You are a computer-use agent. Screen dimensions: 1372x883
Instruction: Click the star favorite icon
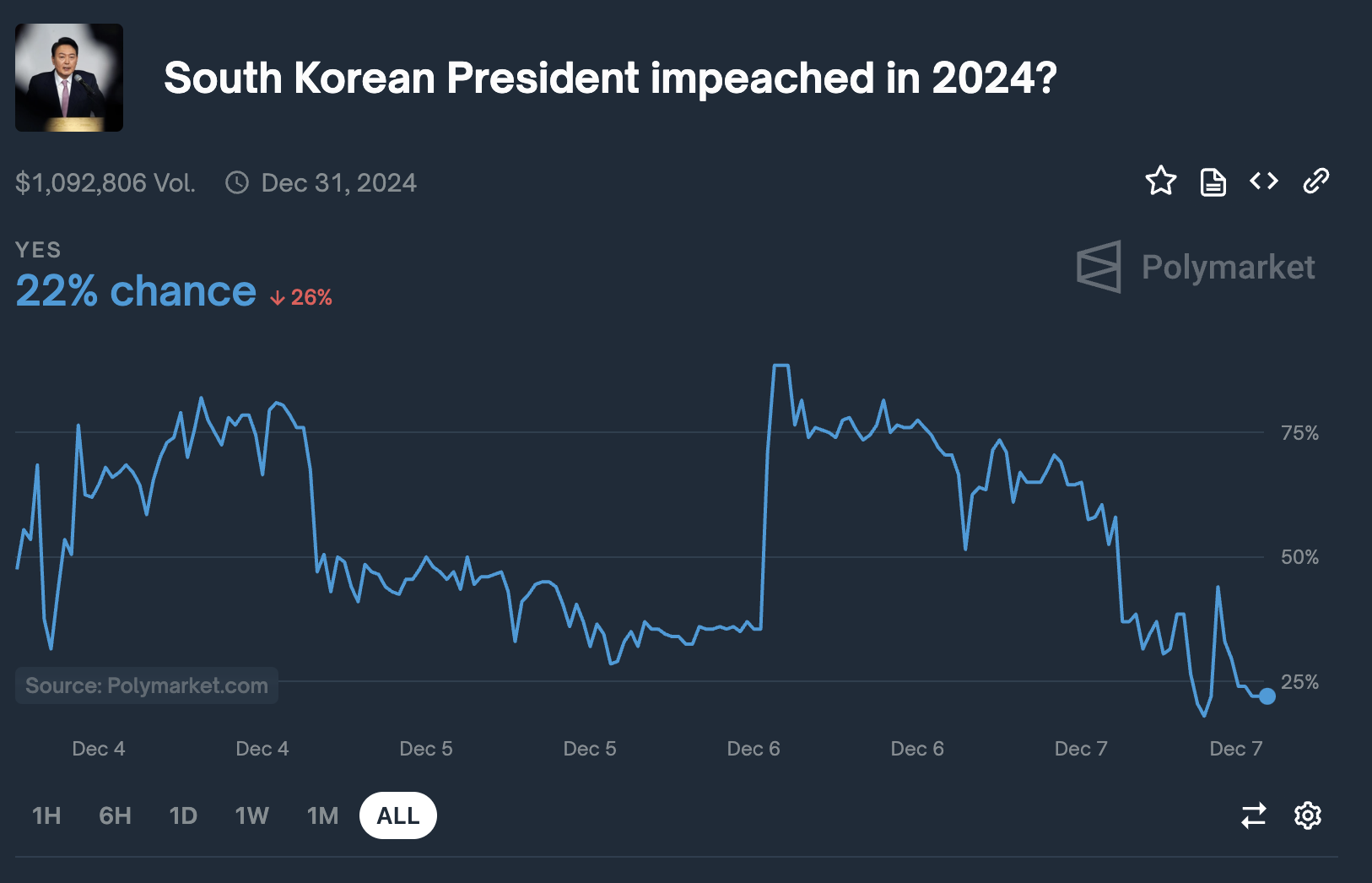click(1161, 181)
